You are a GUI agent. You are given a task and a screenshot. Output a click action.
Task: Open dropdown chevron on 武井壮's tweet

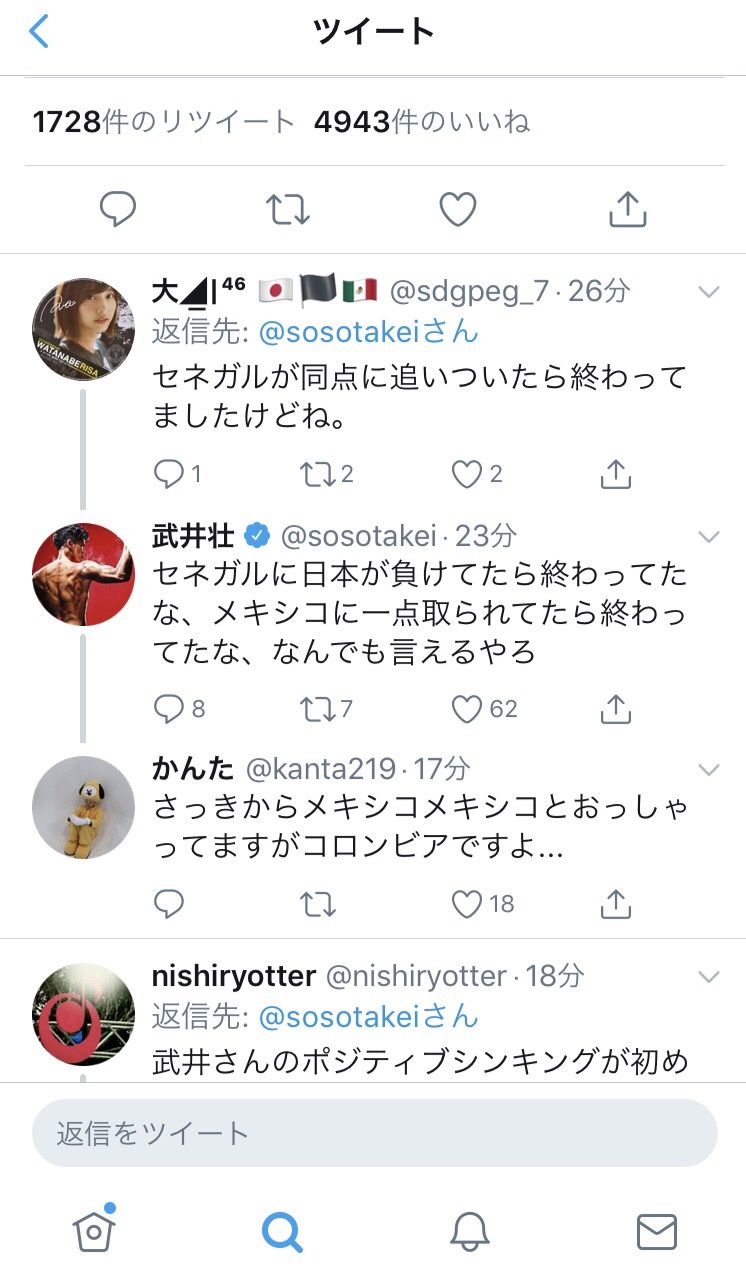709,537
